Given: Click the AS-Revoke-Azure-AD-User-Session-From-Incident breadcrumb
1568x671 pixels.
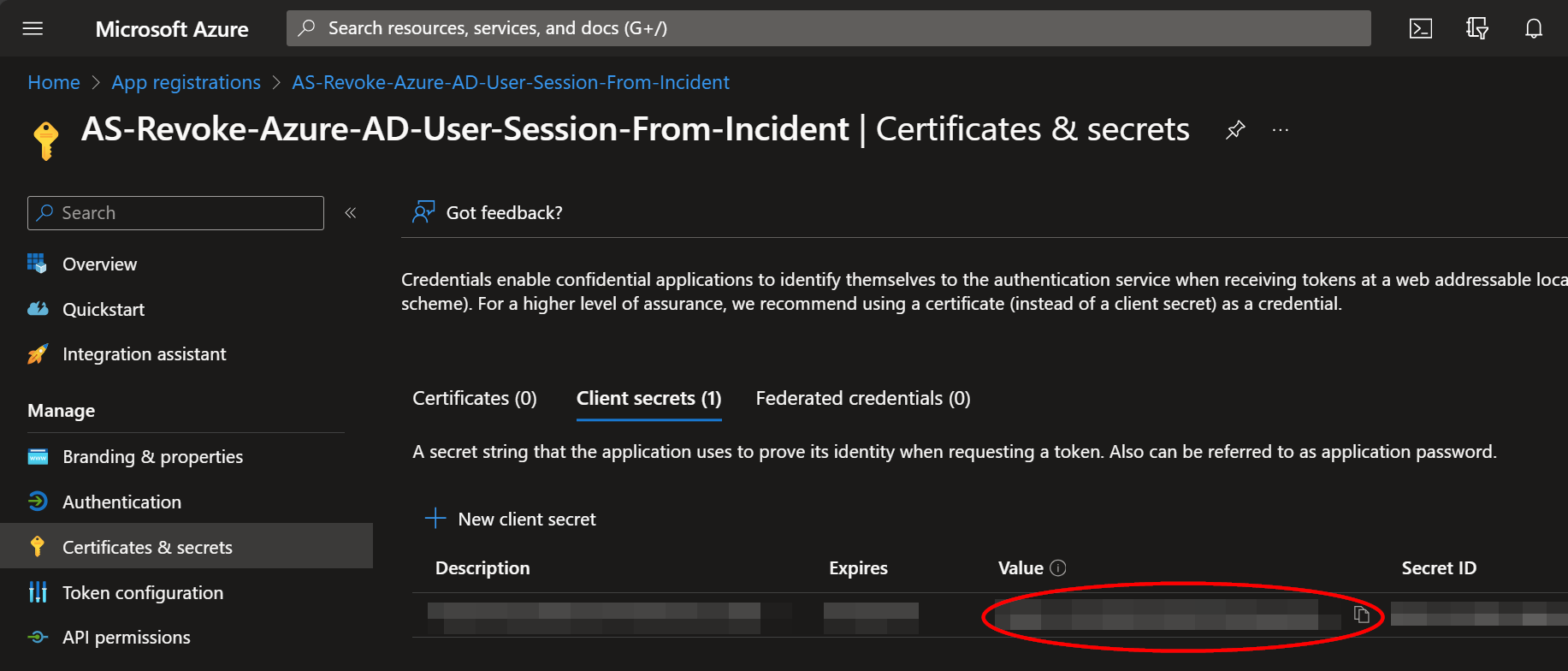Looking at the screenshot, I should [511, 82].
